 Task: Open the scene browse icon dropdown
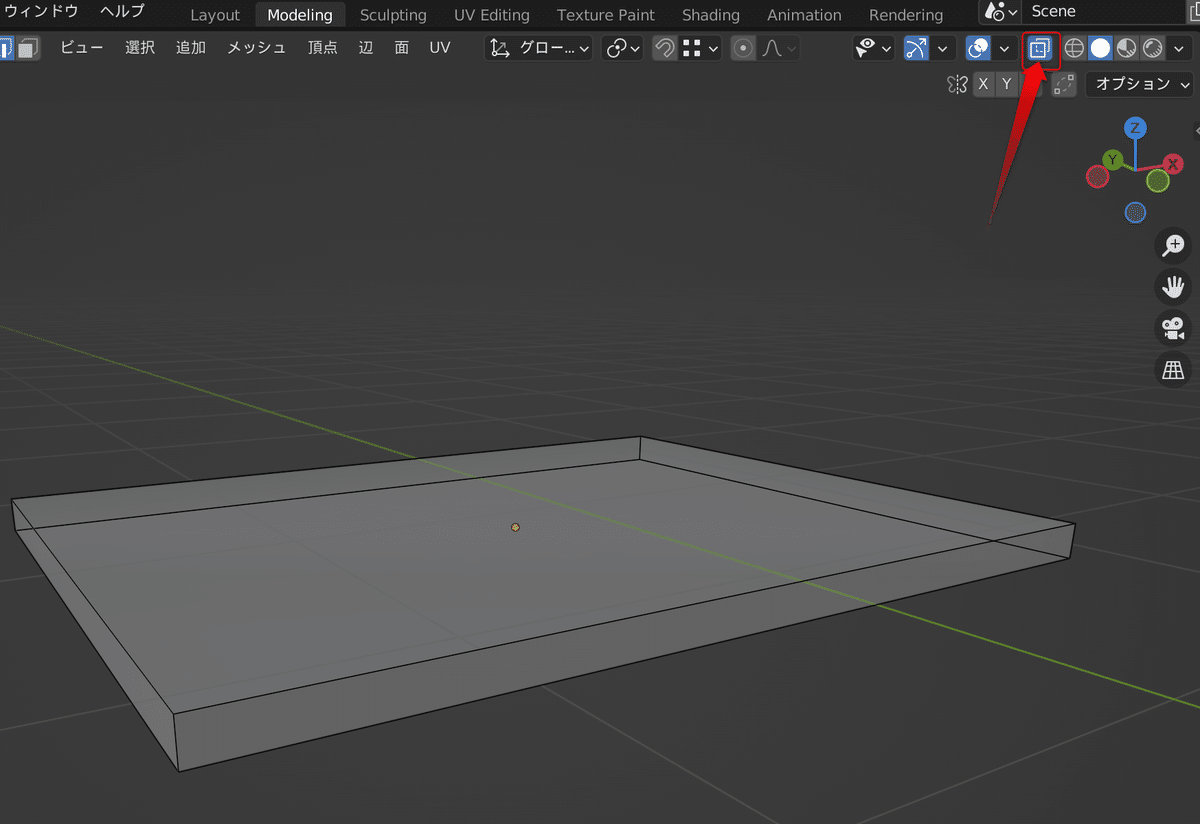point(1001,12)
